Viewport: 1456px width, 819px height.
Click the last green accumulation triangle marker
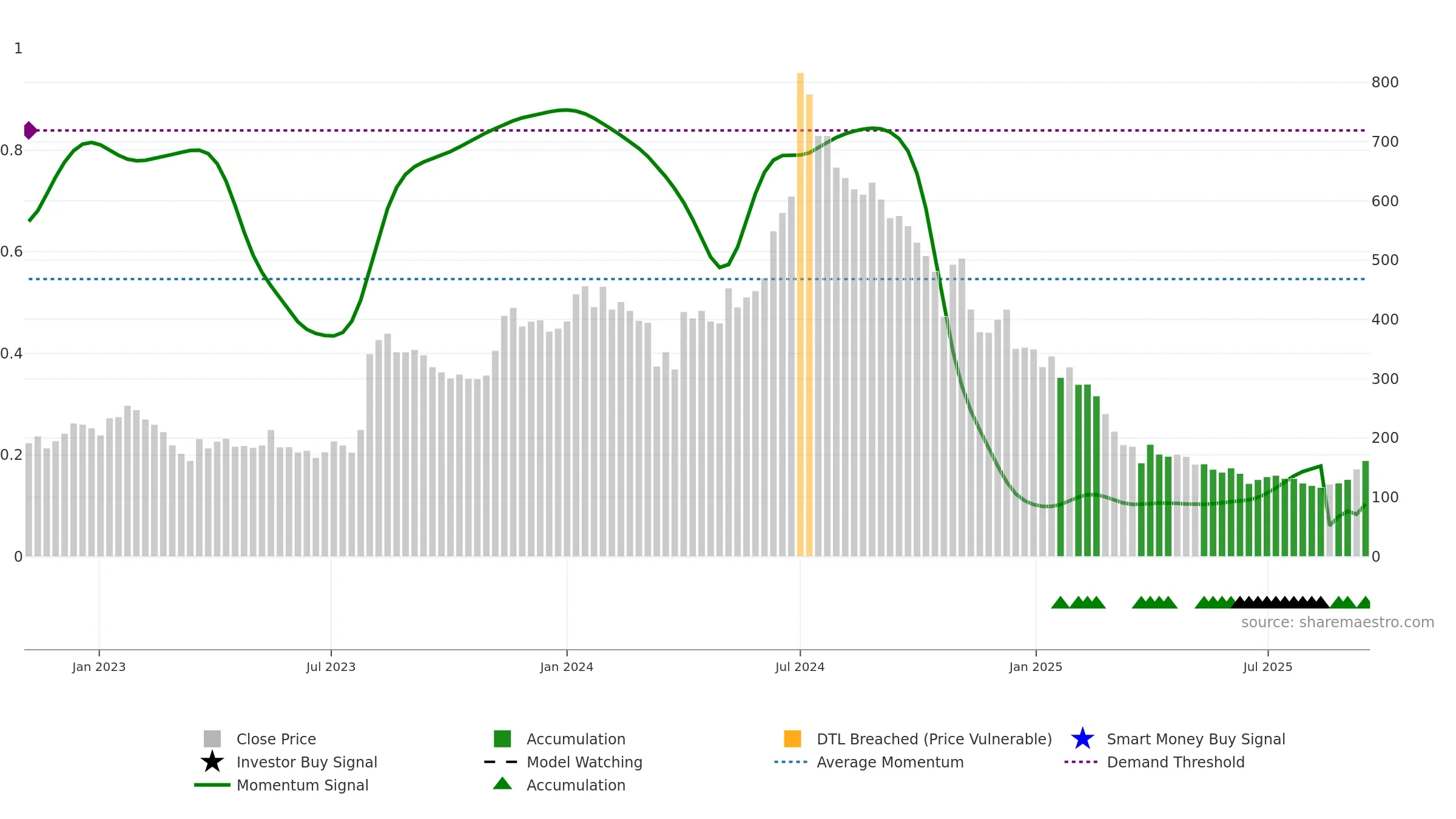coord(1364,602)
